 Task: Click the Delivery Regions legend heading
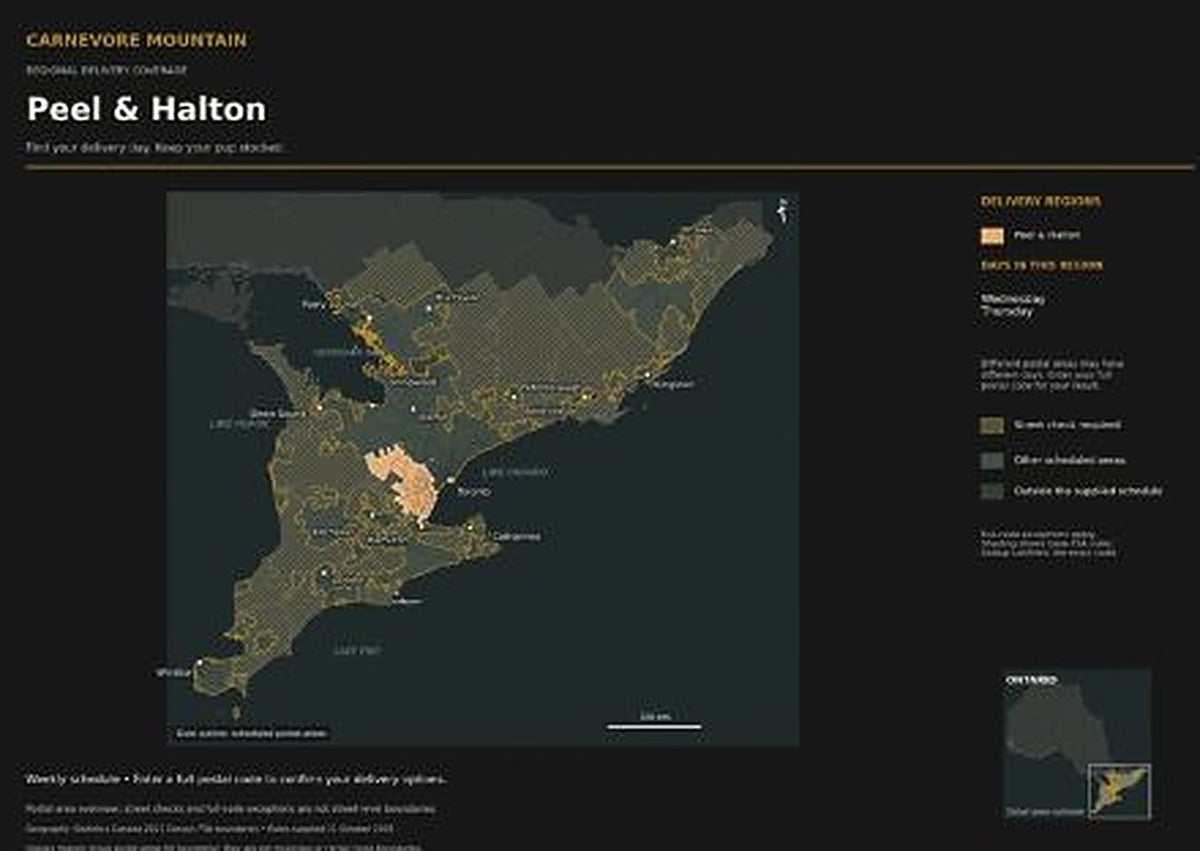click(x=1041, y=201)
